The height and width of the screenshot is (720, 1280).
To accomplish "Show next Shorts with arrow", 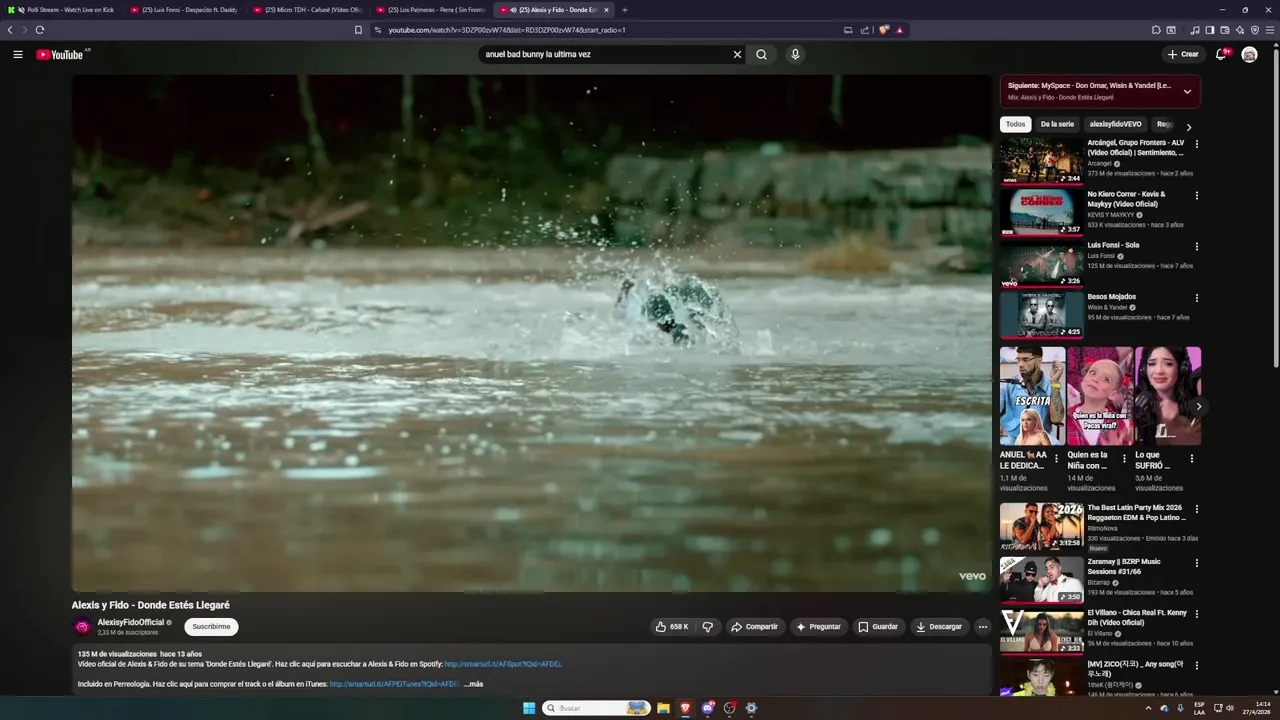I will pos(1198,406).
